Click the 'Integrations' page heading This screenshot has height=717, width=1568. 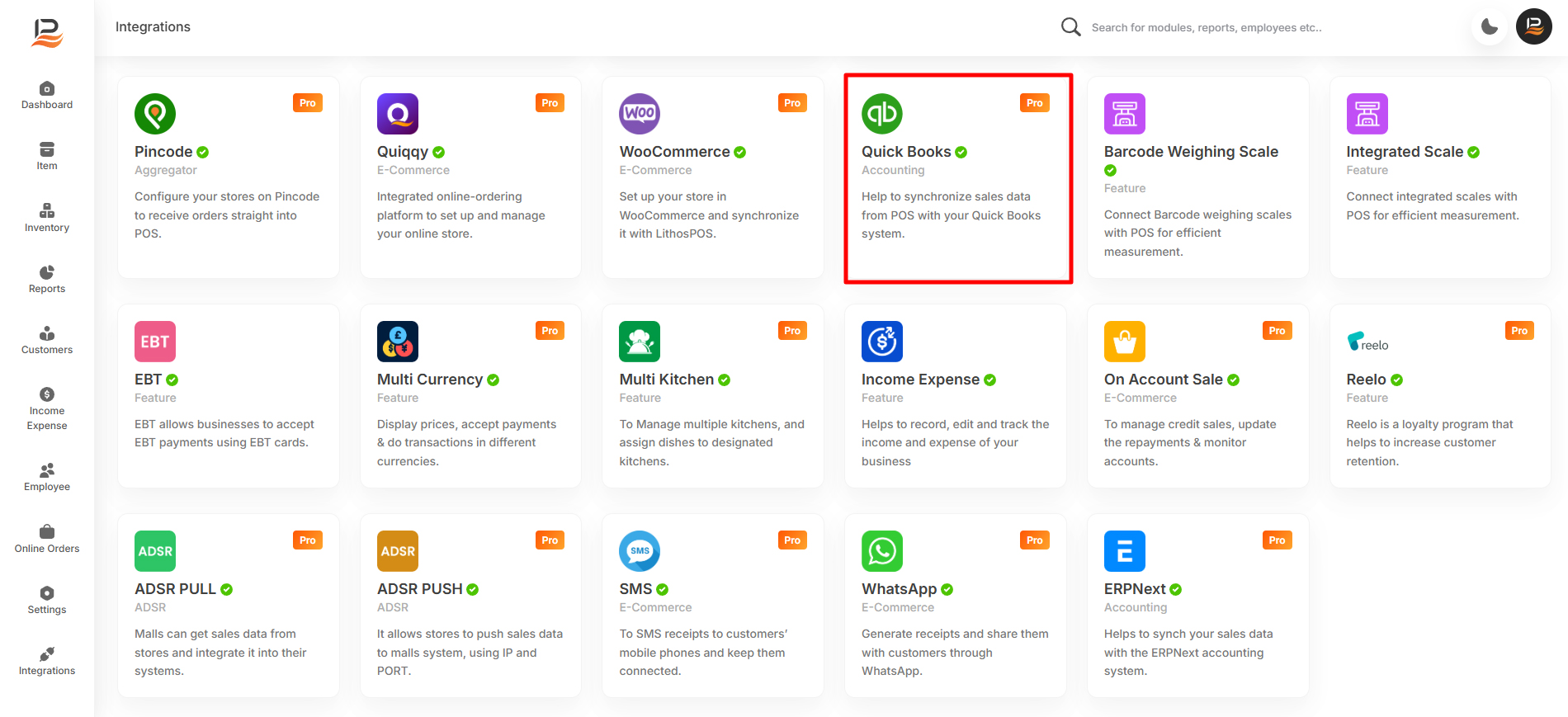153,26
